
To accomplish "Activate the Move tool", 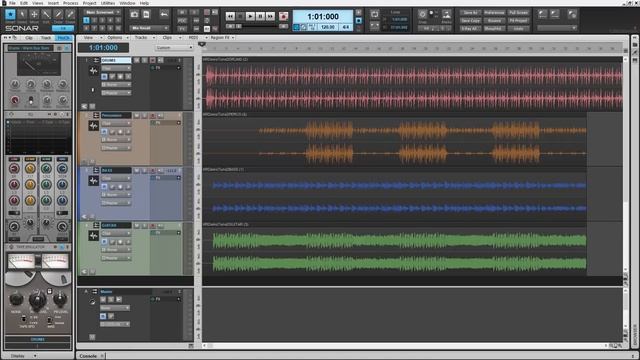I will [34, 15].
